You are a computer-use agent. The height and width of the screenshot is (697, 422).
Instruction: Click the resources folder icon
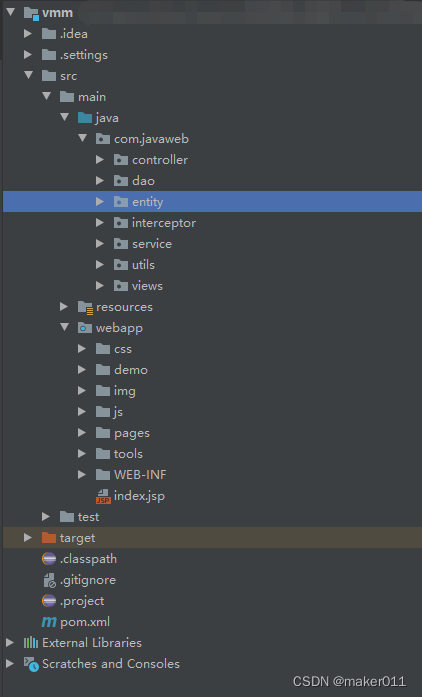[85, 307]
